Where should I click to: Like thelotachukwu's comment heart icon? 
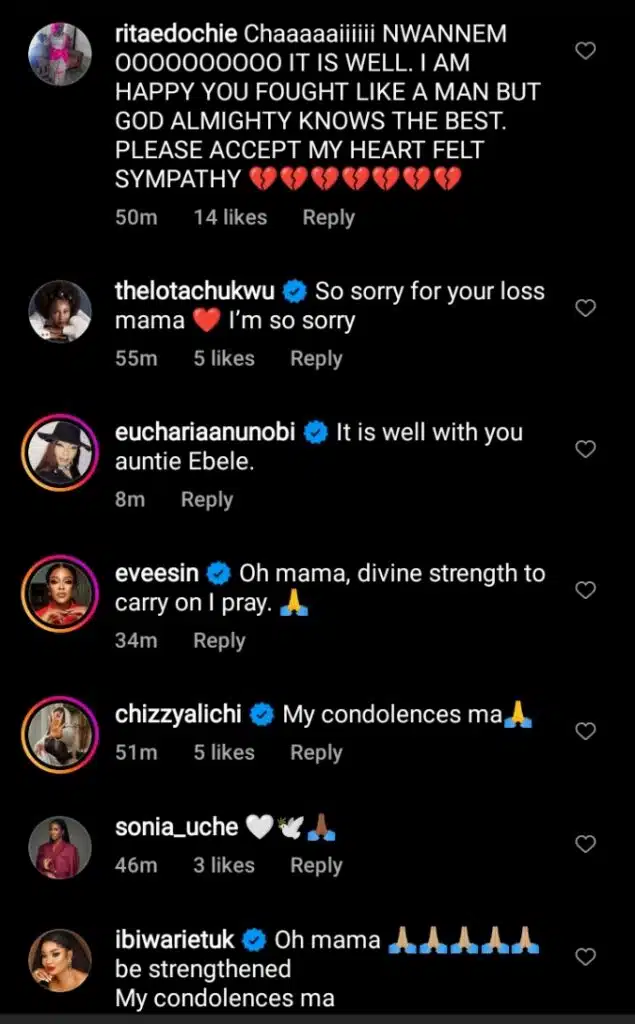(586, 308)
